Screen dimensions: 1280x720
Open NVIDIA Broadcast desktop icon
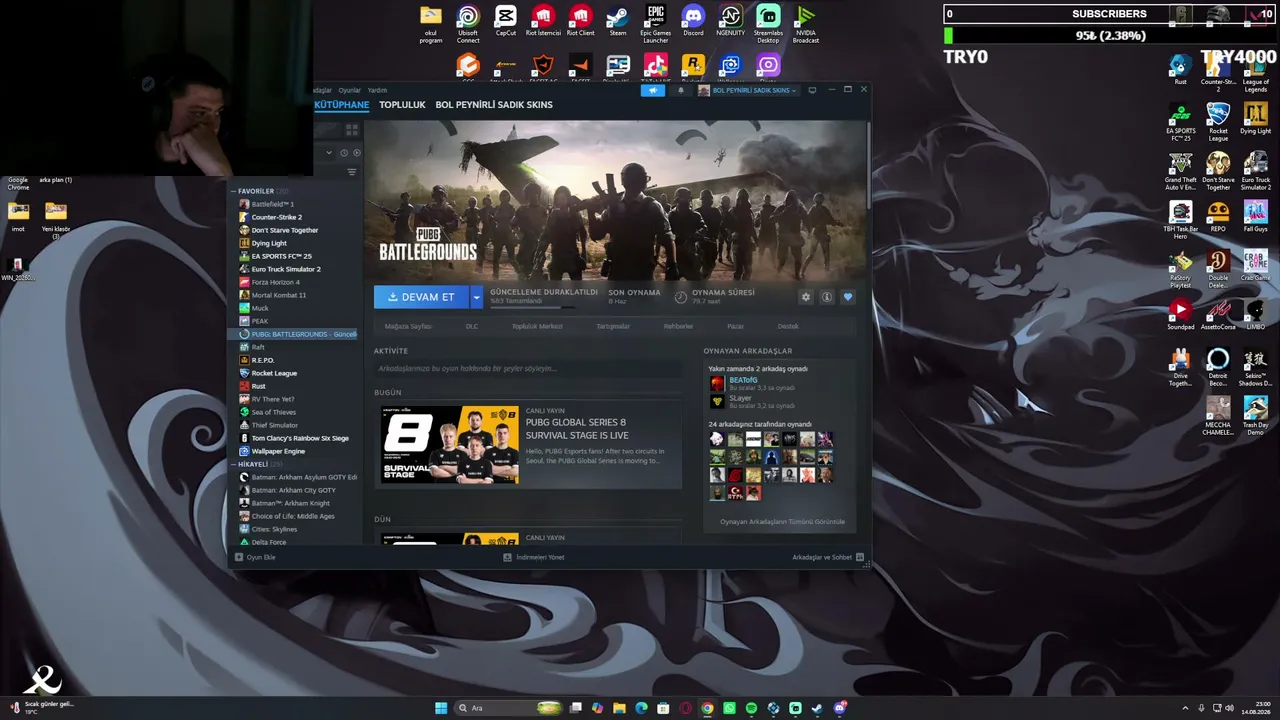click(806, 25)
